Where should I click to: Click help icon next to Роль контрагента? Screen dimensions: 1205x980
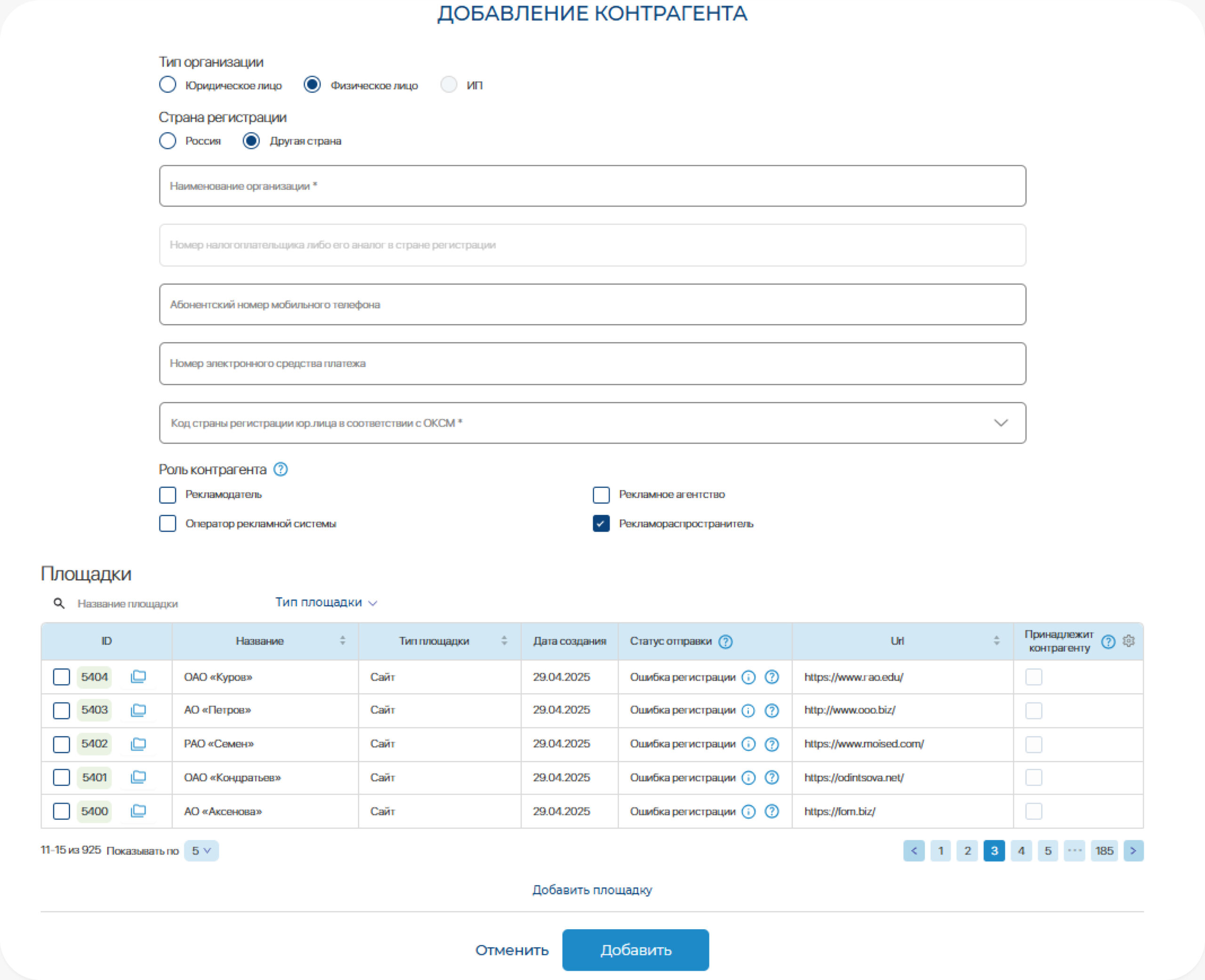tap(281, 469)
